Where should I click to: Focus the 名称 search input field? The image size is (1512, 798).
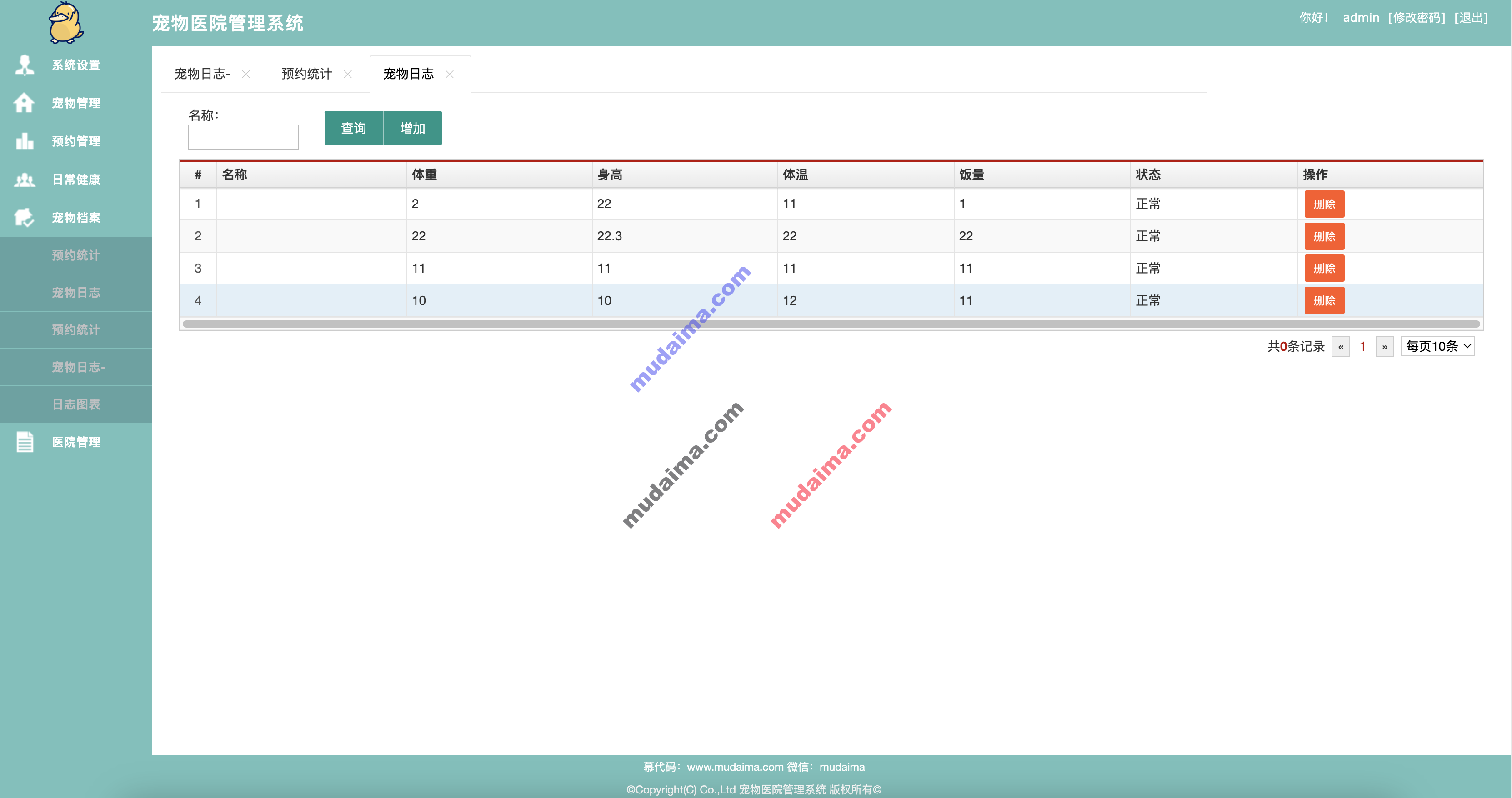(244, 137)
